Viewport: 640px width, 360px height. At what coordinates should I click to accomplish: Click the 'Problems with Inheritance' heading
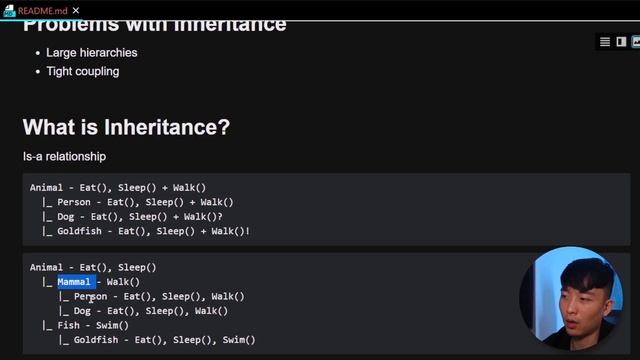(155, 26)
